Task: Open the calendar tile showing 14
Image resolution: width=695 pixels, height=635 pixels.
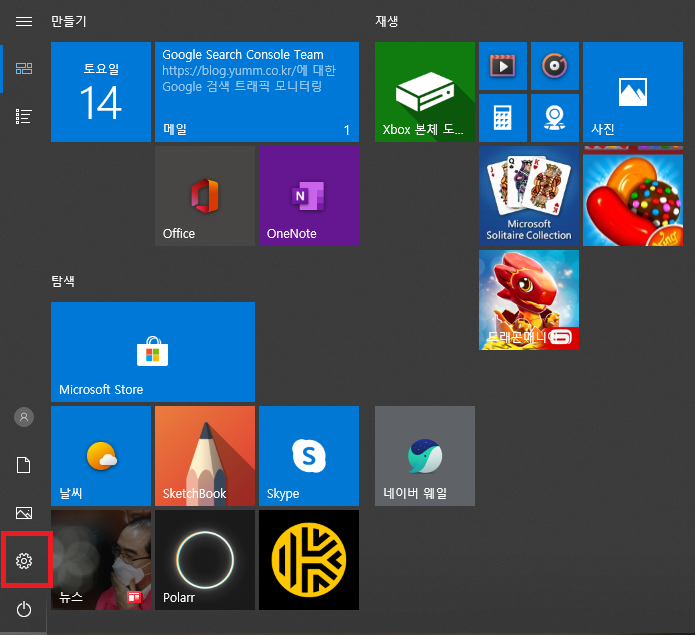Action: pos(101,92)
